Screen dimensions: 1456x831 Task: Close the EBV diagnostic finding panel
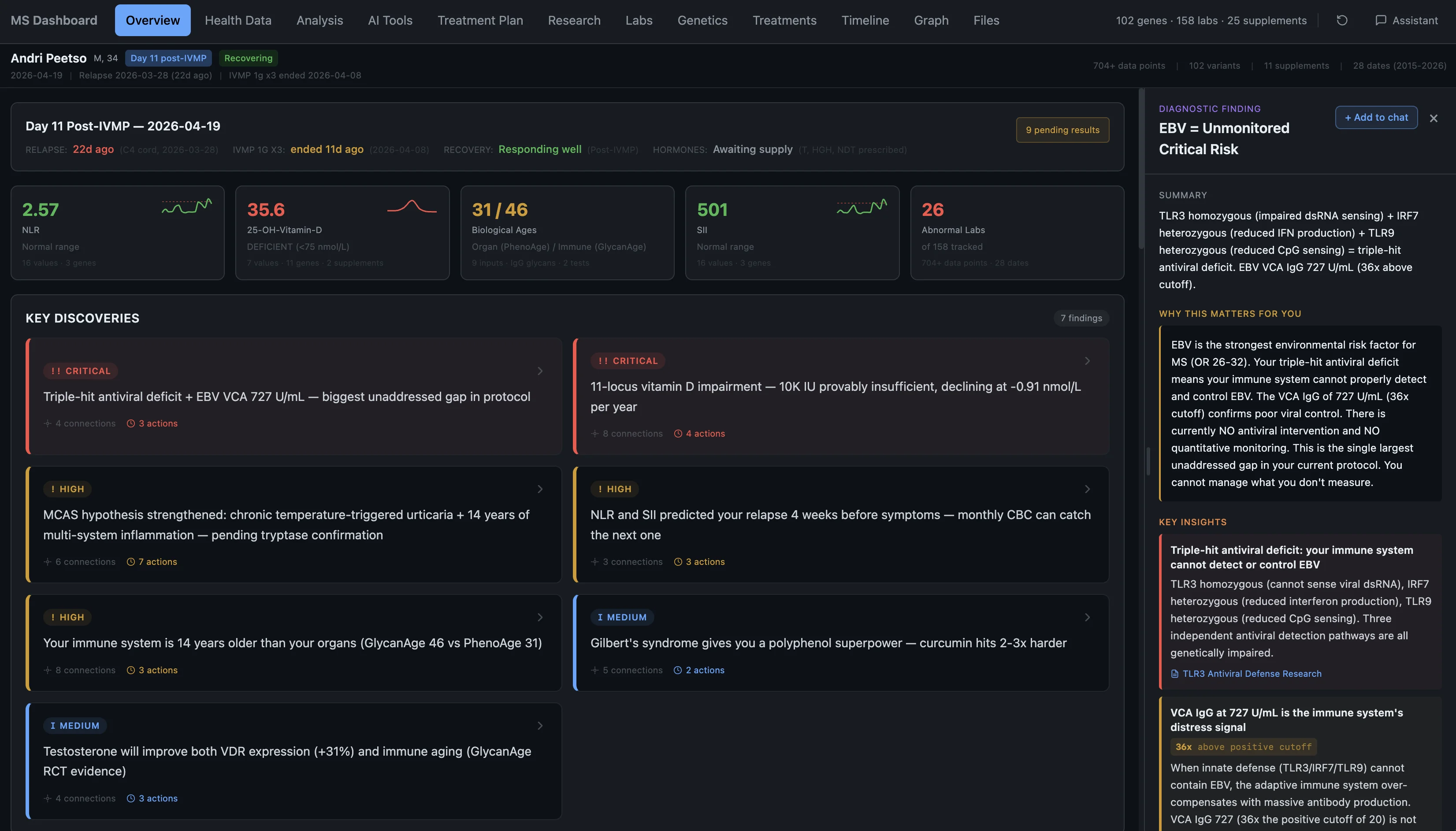click(x=1433, y=118)
